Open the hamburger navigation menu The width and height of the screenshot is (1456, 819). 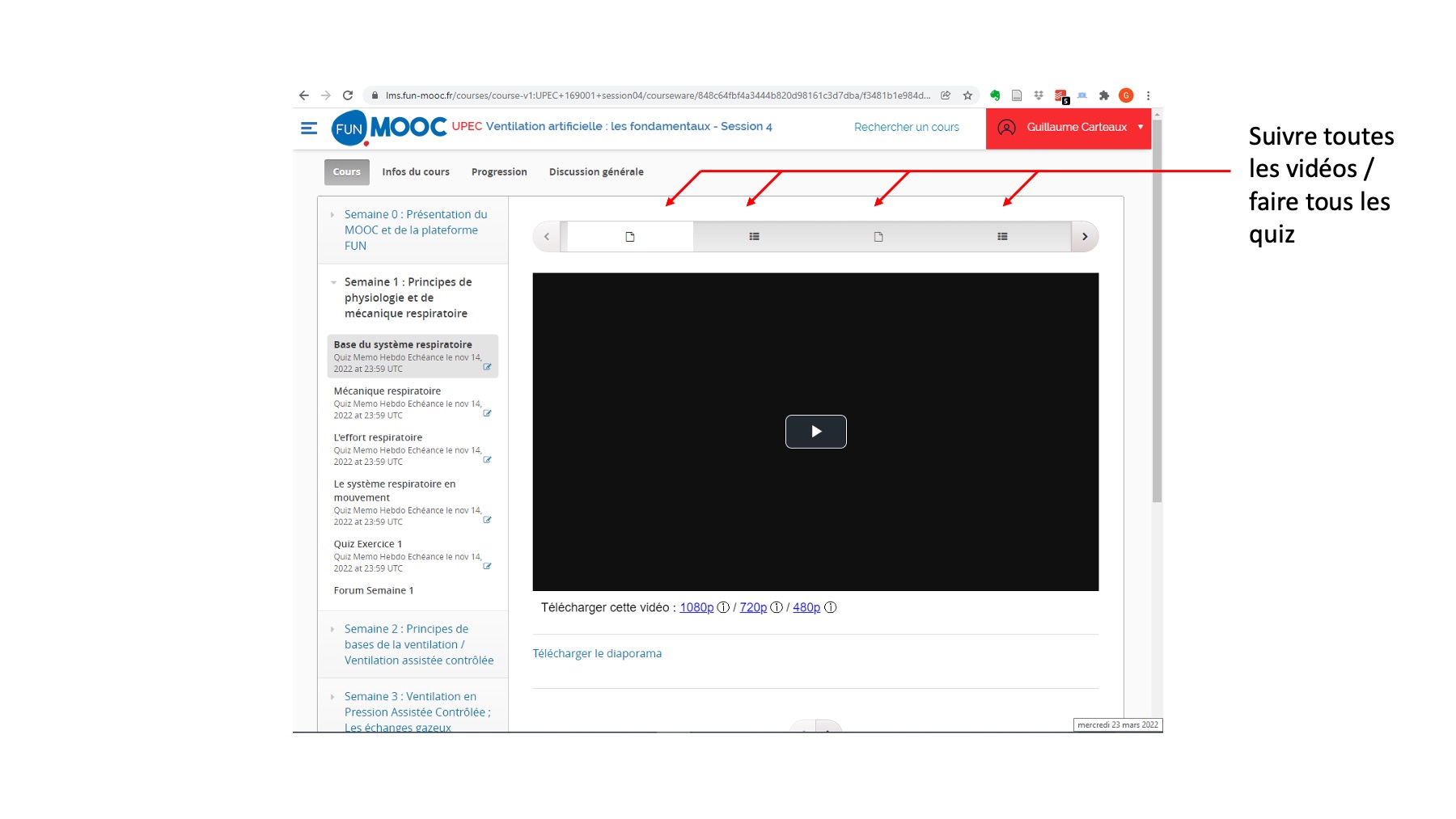[x=308, y=129]
